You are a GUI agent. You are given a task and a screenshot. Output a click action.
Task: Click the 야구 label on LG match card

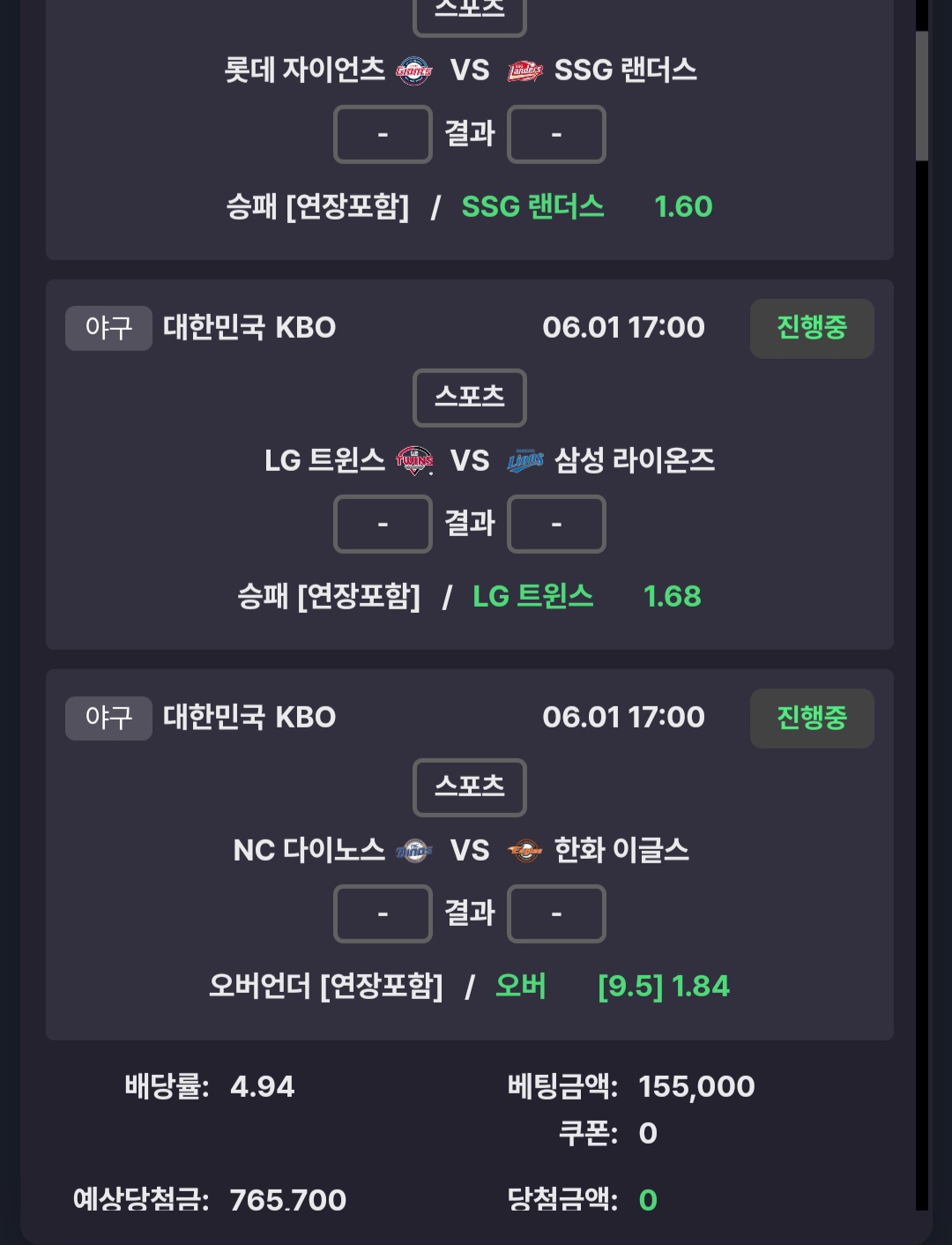pos(108,328)
